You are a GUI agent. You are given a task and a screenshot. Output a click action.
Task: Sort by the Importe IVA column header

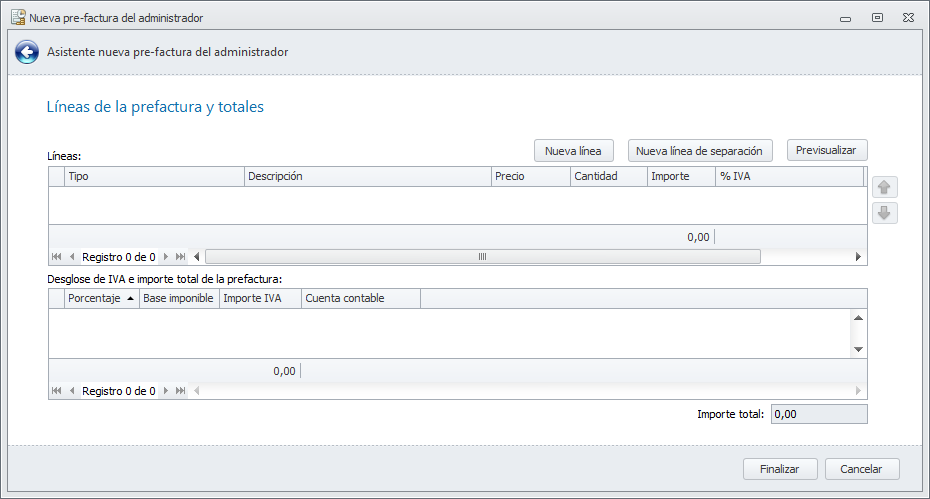(x=260, y=298)
